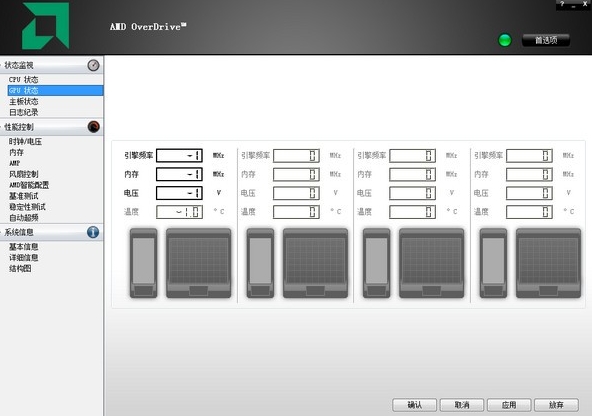Click the AMD logo icon
This screenshot has width=592, height=416.
46,26
